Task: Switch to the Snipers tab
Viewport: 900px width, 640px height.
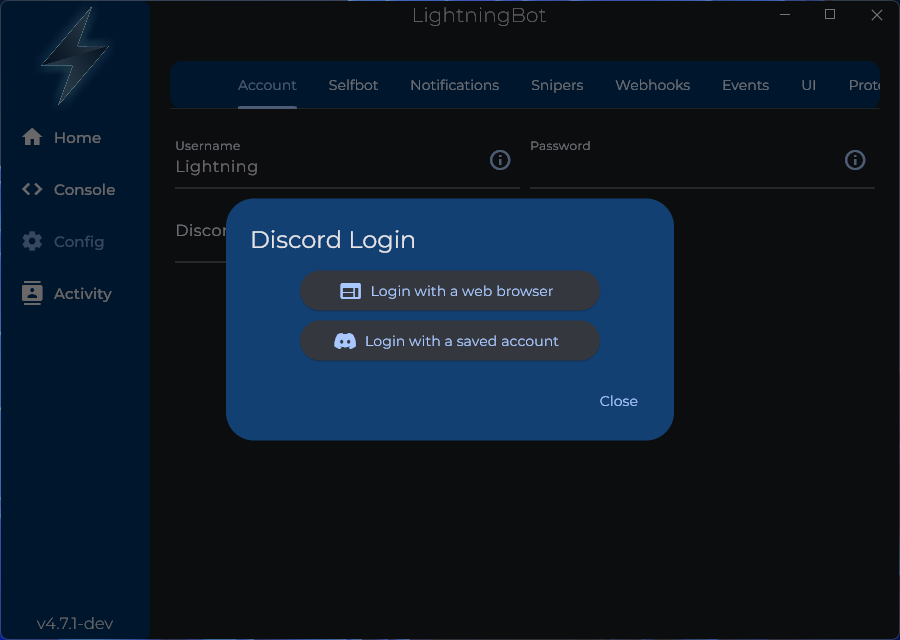Action: pos(557,85)
